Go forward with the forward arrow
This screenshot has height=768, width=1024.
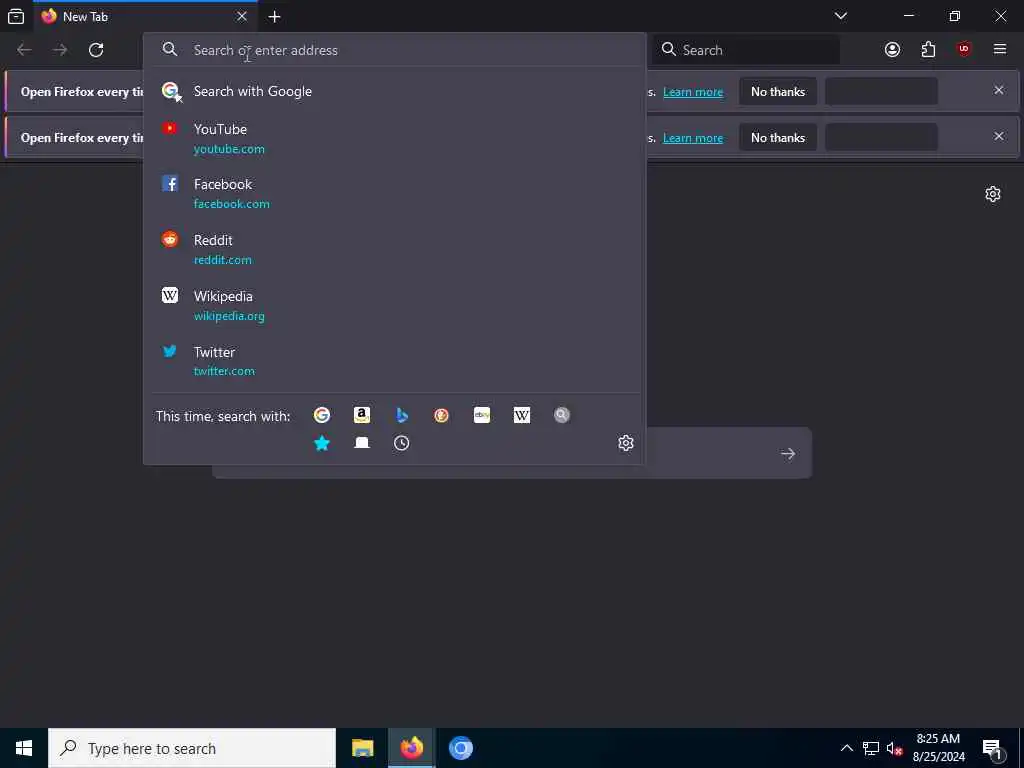pyautogui.click(x=60, y=50)
